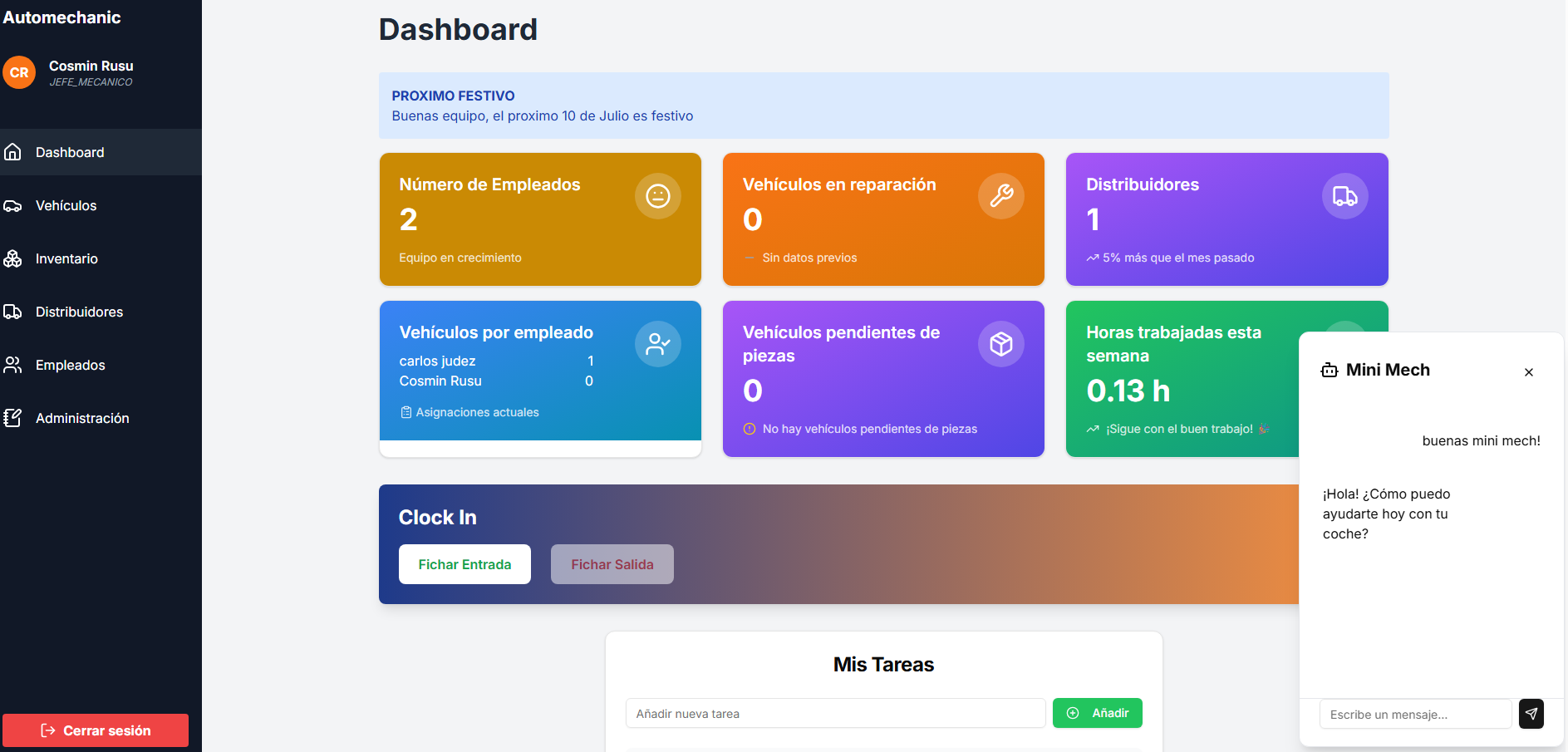Focus the Añadir nueva tarea input field
Image resolution: width=1568 pixels, height=752 pixels.
[834, 714]
